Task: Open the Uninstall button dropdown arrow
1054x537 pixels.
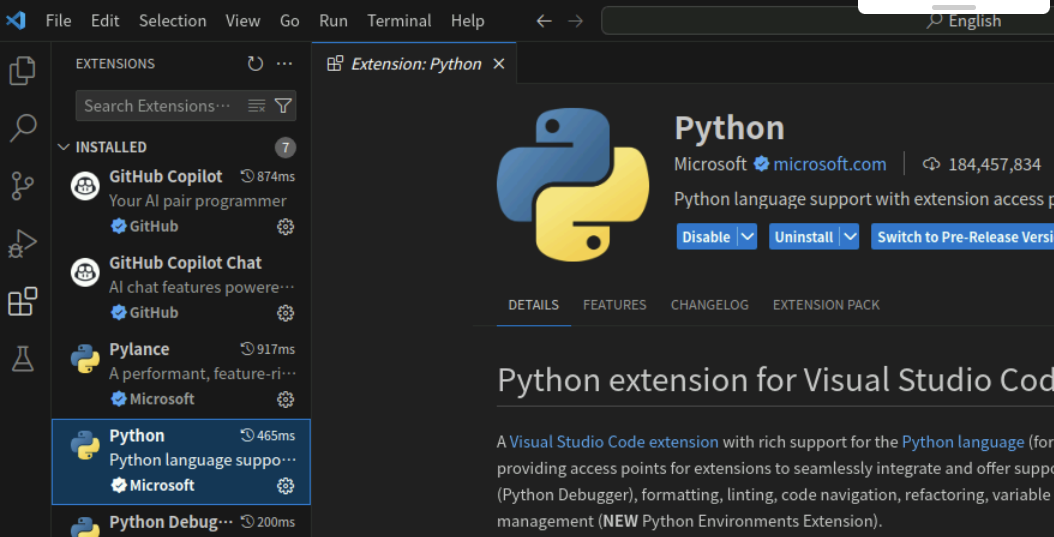Action: [x=849, y=237]
